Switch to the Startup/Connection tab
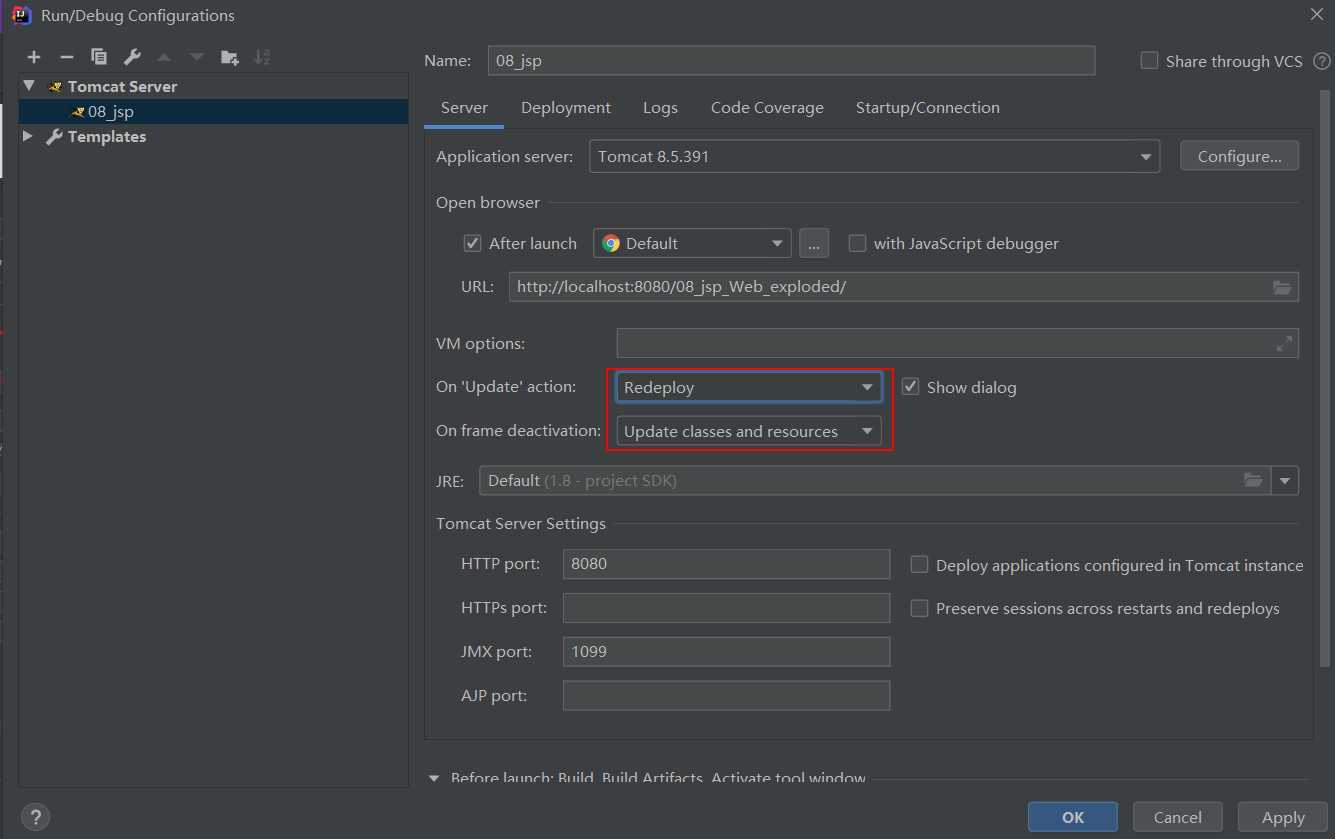Image resolution: width=1335 pixels, height=839 pixels. (x=927, y=107)
